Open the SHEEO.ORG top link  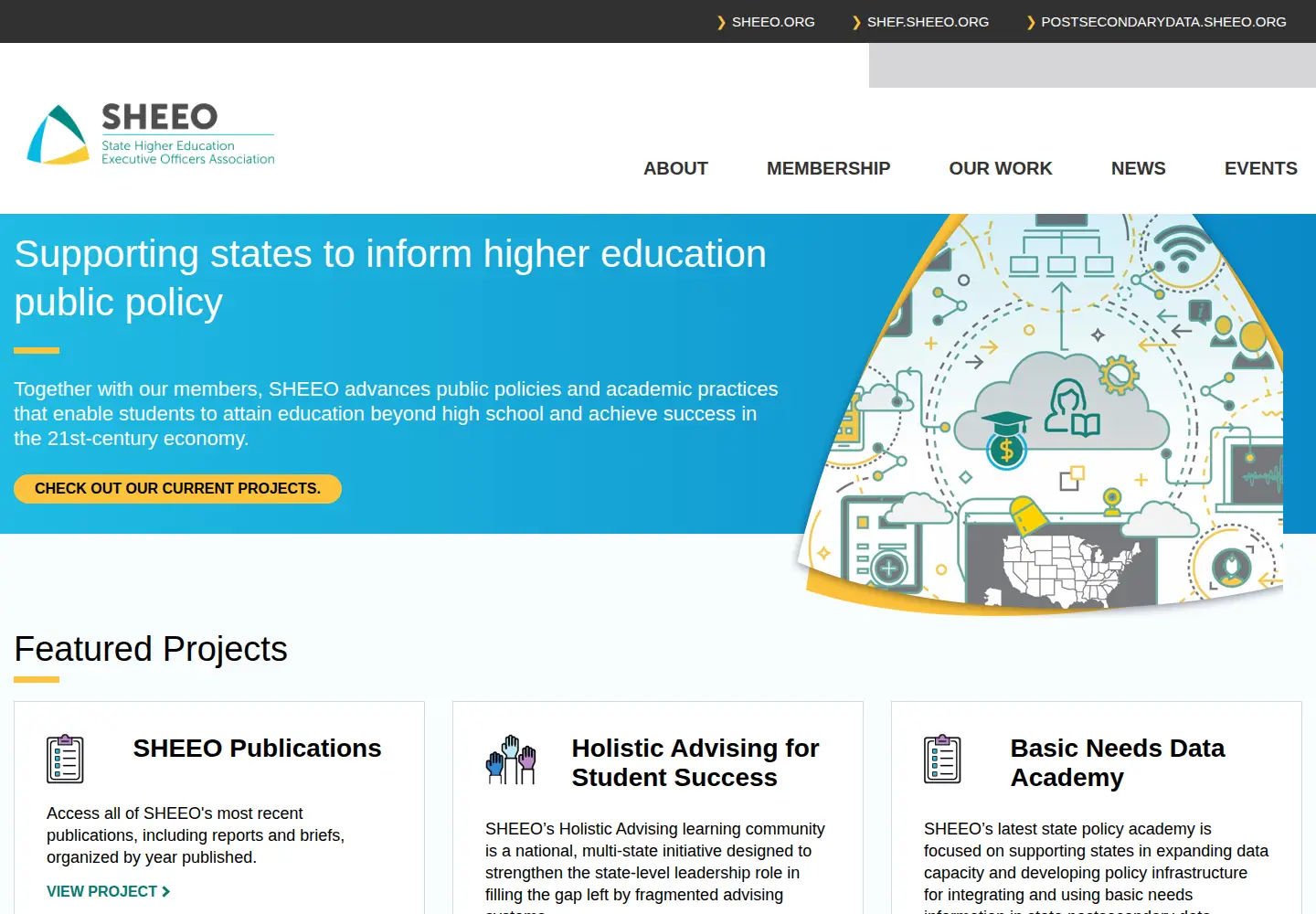773,22
